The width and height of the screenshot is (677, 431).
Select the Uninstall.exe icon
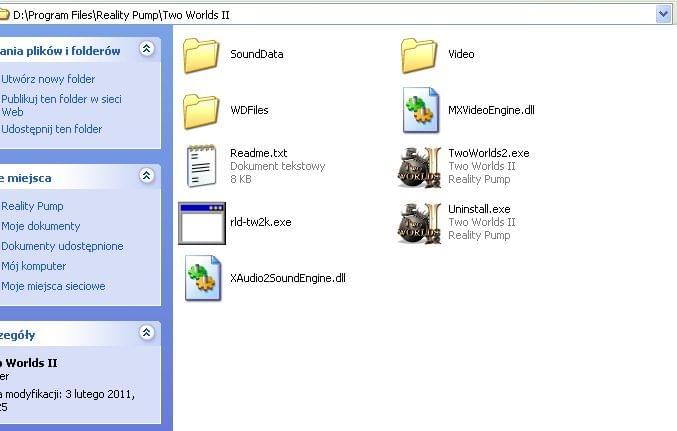coord(419,224)
